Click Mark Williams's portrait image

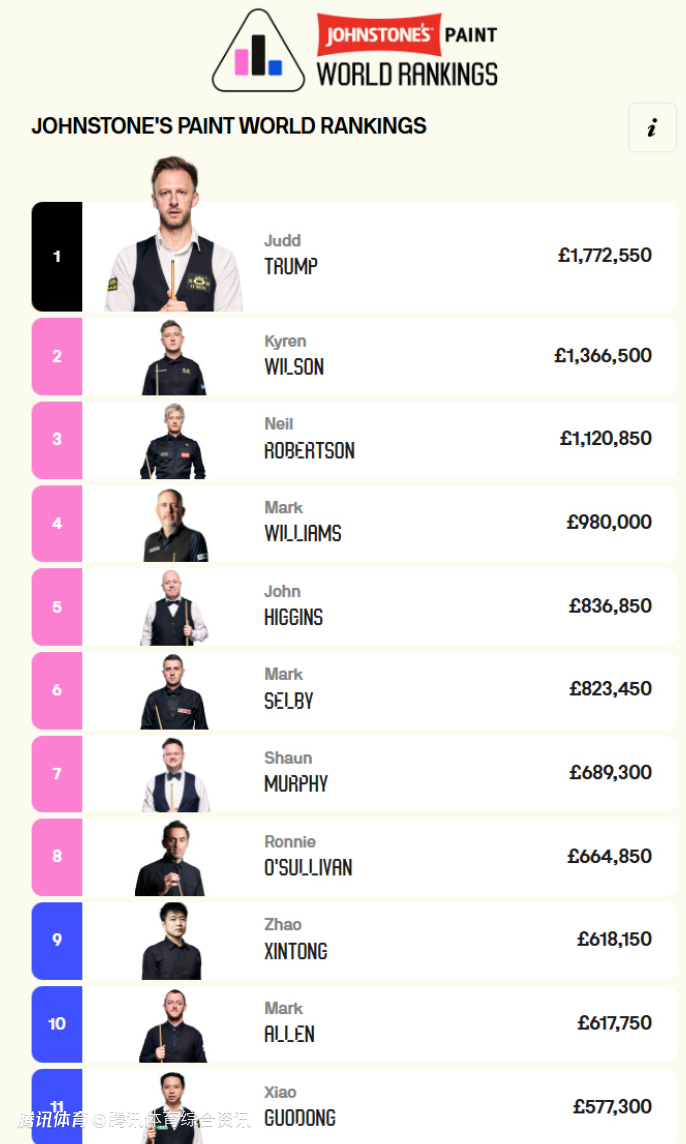pyautogui.click(x=174, y=525)
